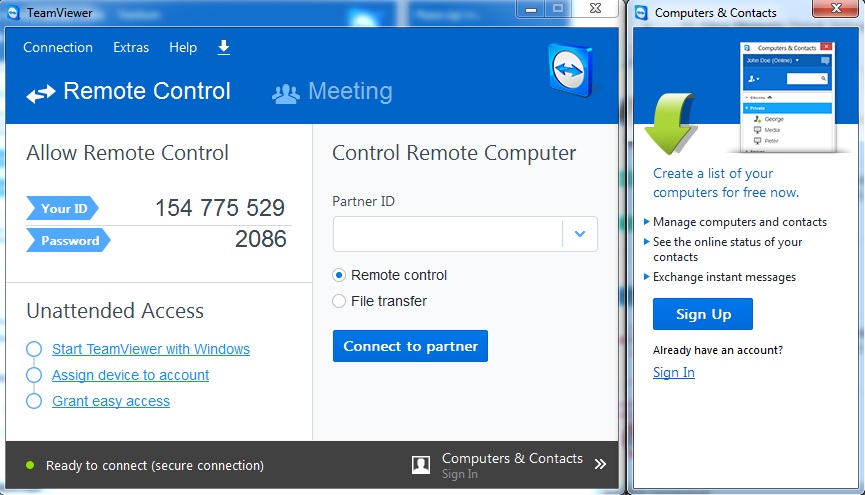Image resolution: width=865 pixels, height=495 pixels.
Task: Open the Connection menu
Action: 58,47
